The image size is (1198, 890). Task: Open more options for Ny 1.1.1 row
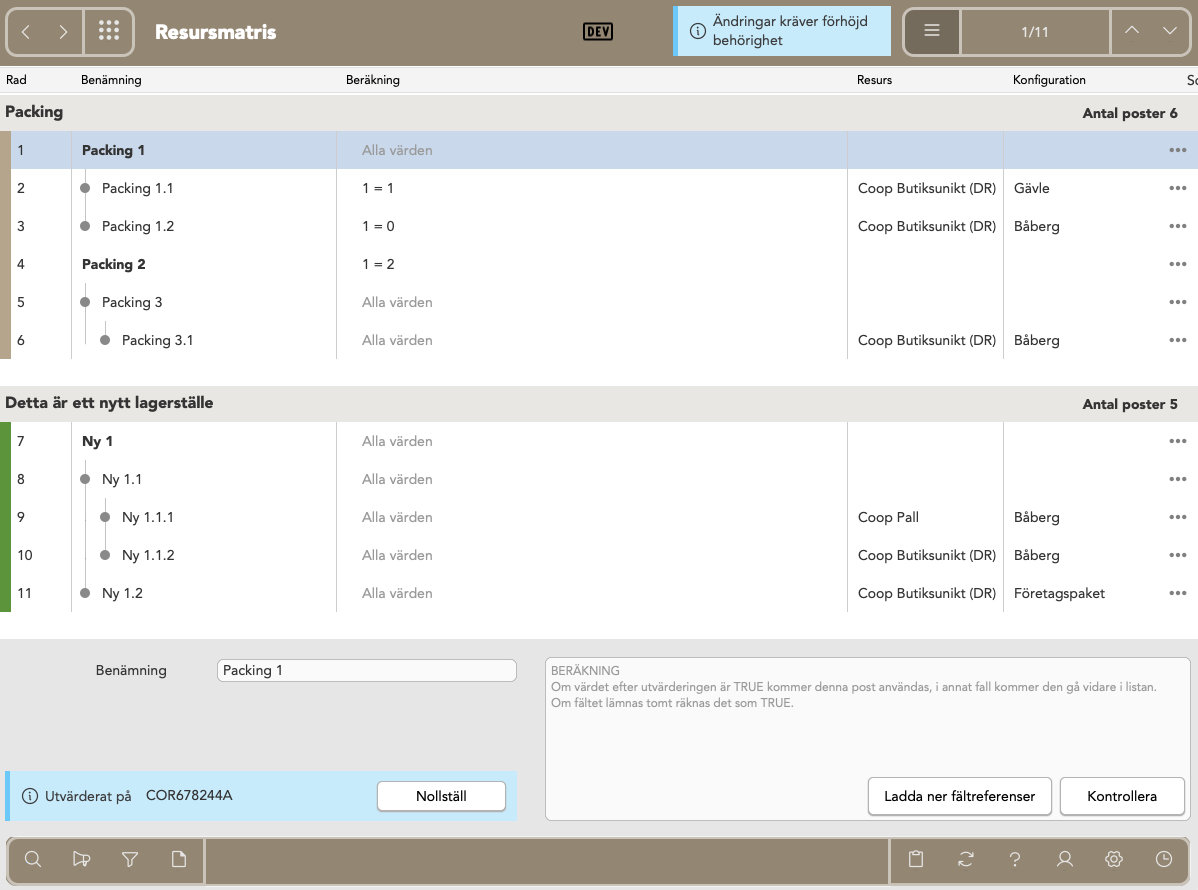click(1177, 517)
